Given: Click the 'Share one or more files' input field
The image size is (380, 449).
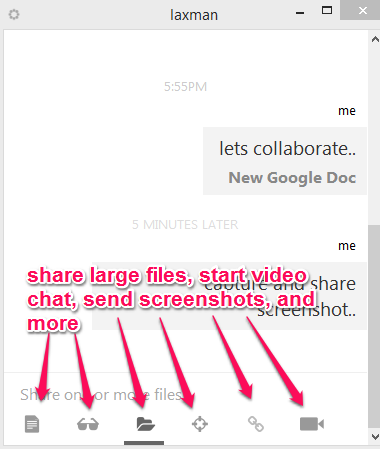Looking at the screenshot, I should tap(185, 395).
